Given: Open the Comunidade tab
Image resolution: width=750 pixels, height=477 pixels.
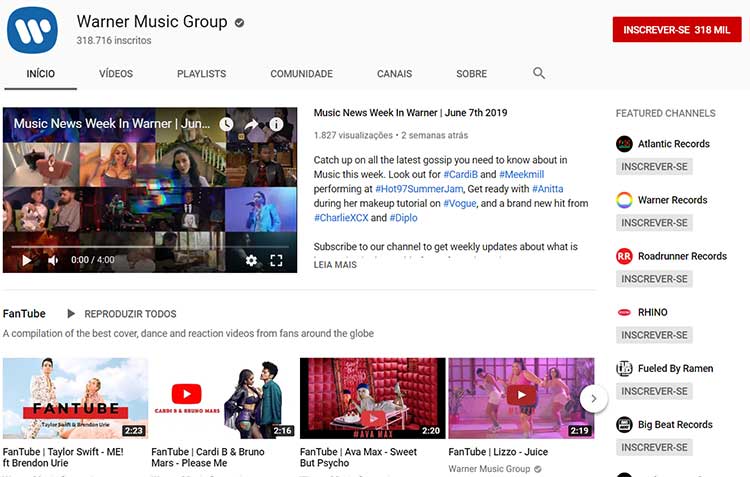Looking at the screenshot, I should 301,74.
